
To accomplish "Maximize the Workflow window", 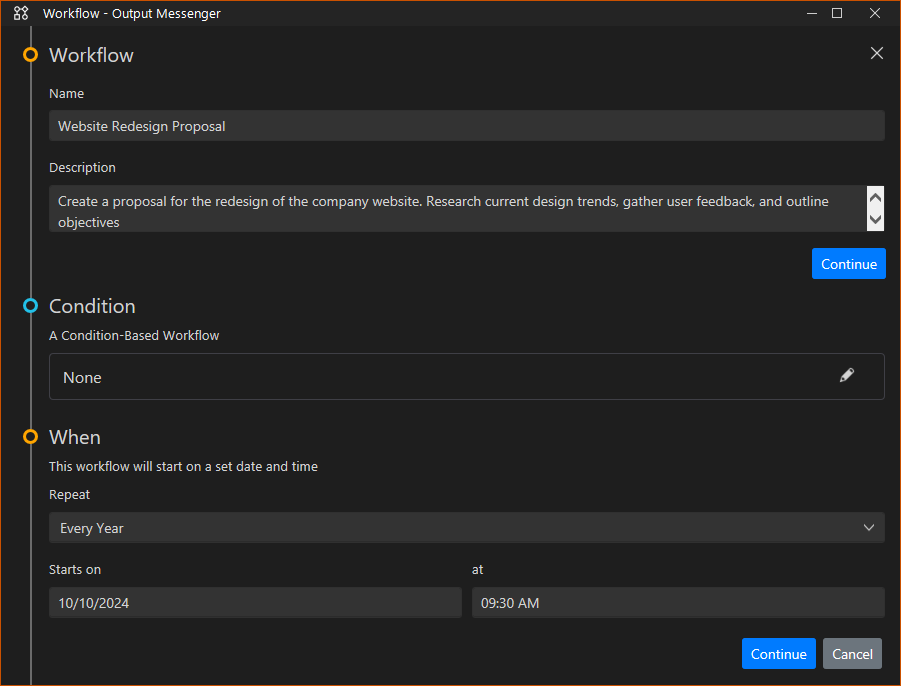I will point(837,13).
